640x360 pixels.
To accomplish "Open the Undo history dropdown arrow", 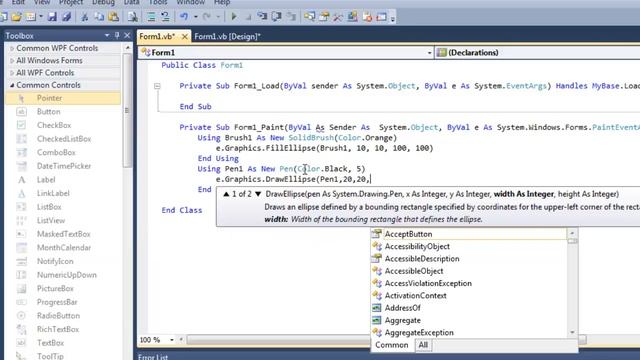I will [x=196, y=17].
